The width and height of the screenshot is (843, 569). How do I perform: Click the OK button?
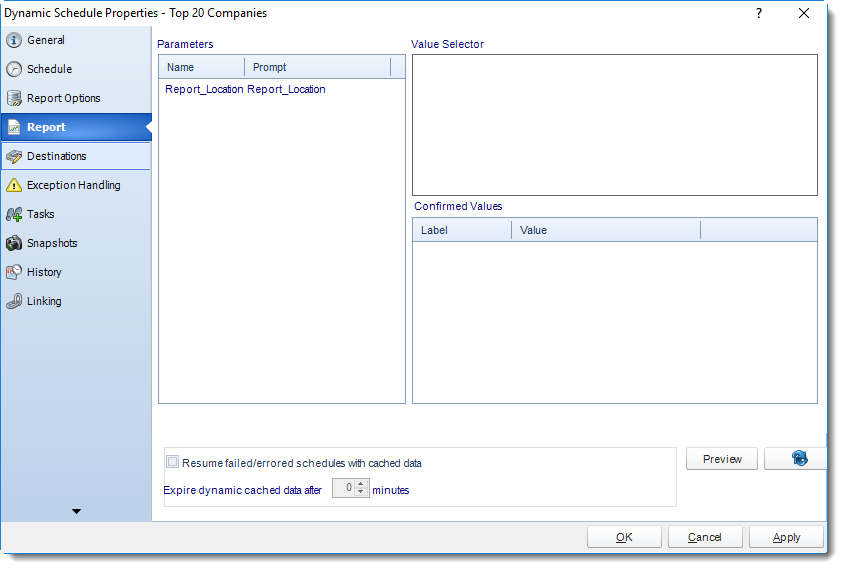point(624,537)
